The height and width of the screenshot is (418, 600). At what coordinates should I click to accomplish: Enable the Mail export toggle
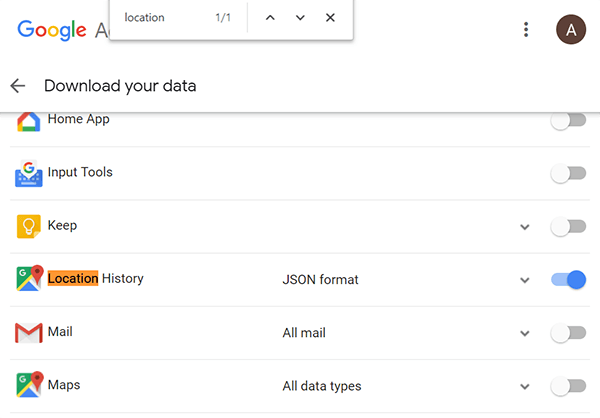click(567, 333)
